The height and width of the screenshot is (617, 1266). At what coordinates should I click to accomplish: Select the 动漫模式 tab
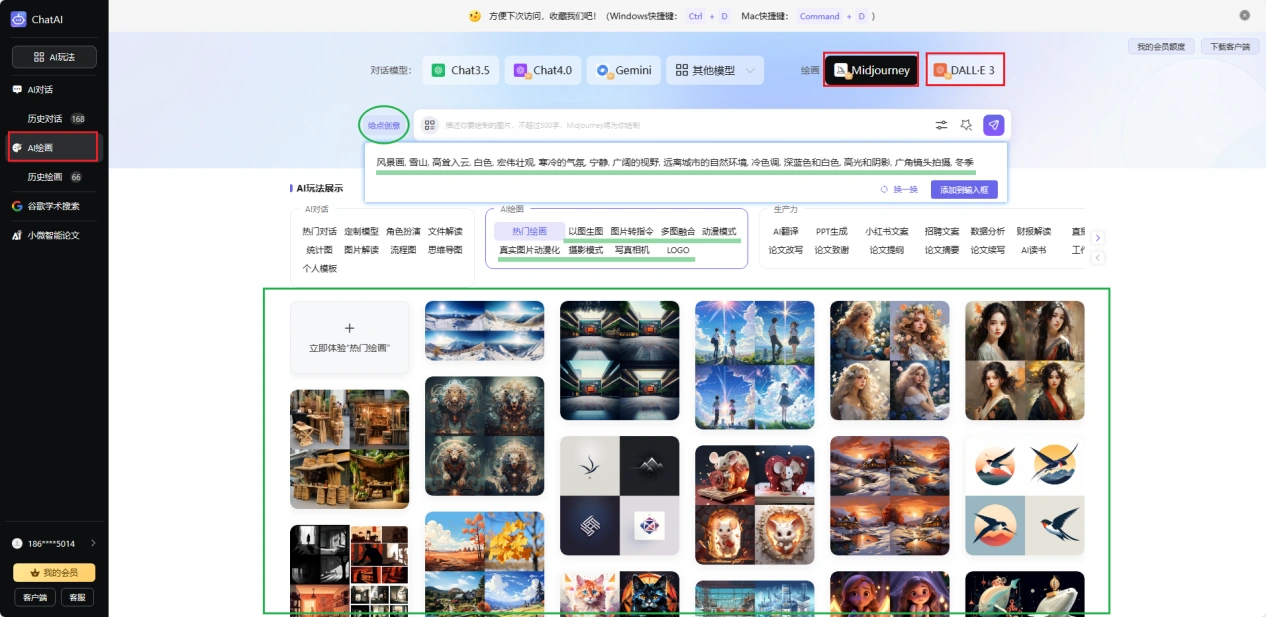coord(719,231)
